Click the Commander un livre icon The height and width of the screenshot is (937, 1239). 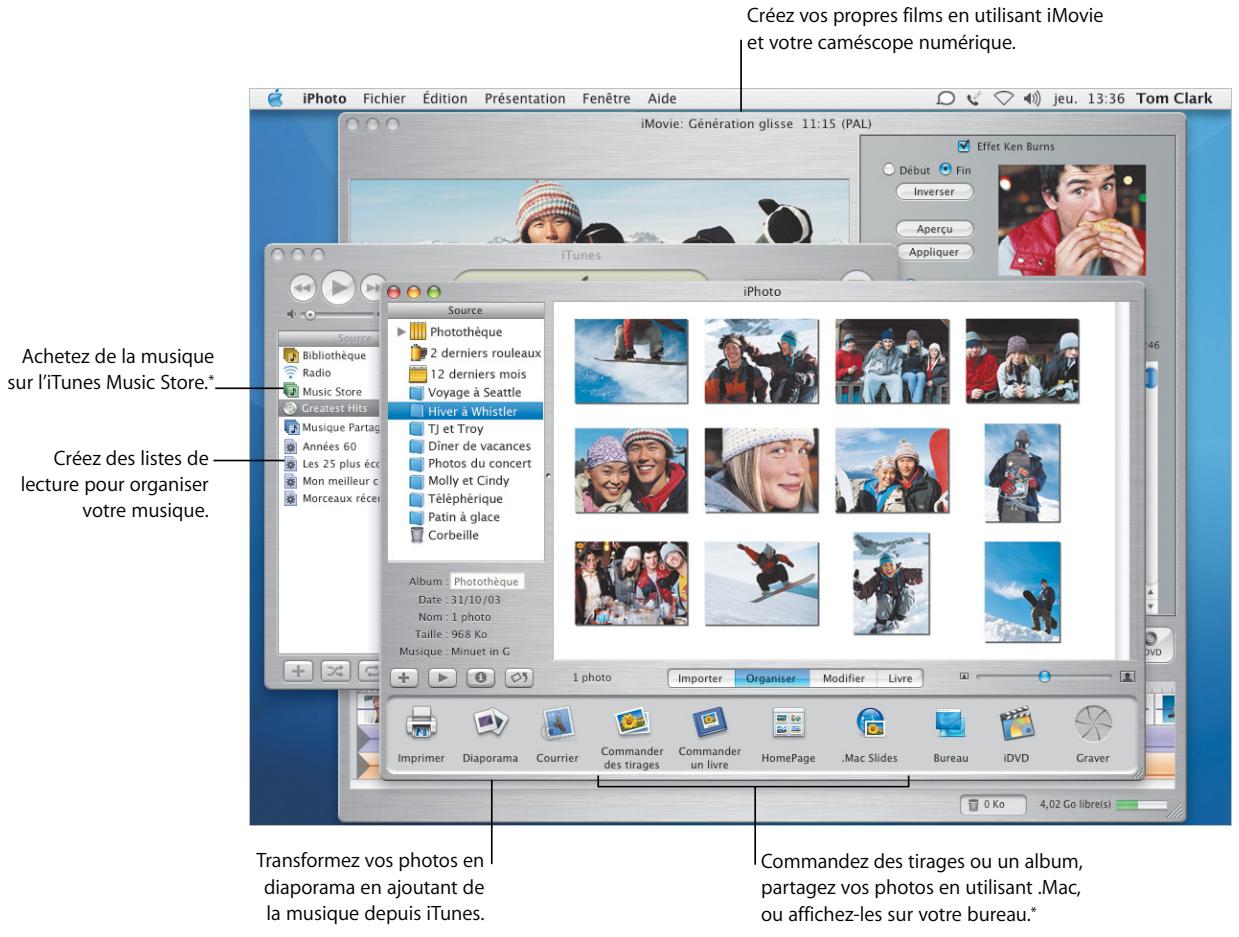pos(709,720)
